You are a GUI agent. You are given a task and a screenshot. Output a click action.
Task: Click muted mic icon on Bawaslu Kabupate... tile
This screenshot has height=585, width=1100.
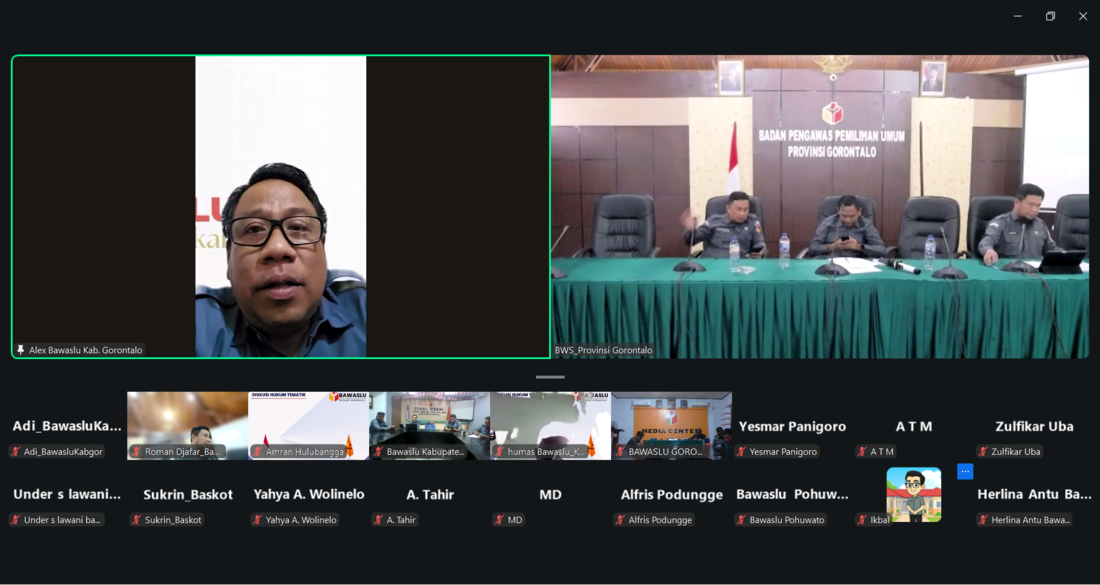[x=379, y=452]
